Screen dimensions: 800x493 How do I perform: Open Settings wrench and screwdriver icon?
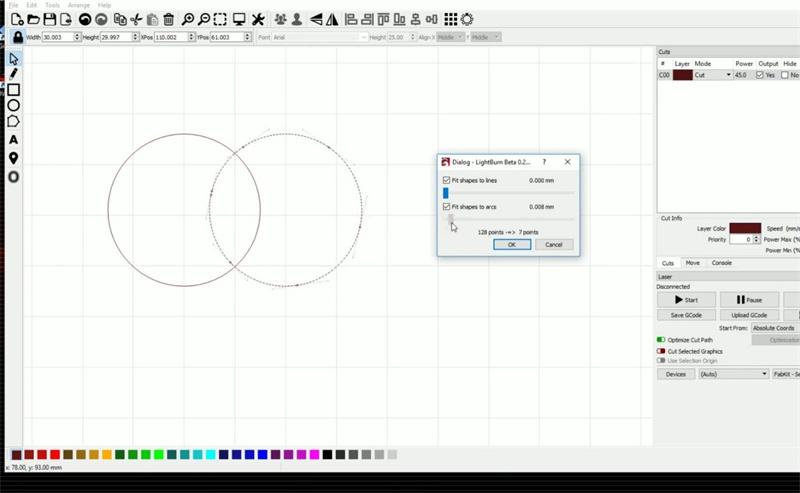258,19
